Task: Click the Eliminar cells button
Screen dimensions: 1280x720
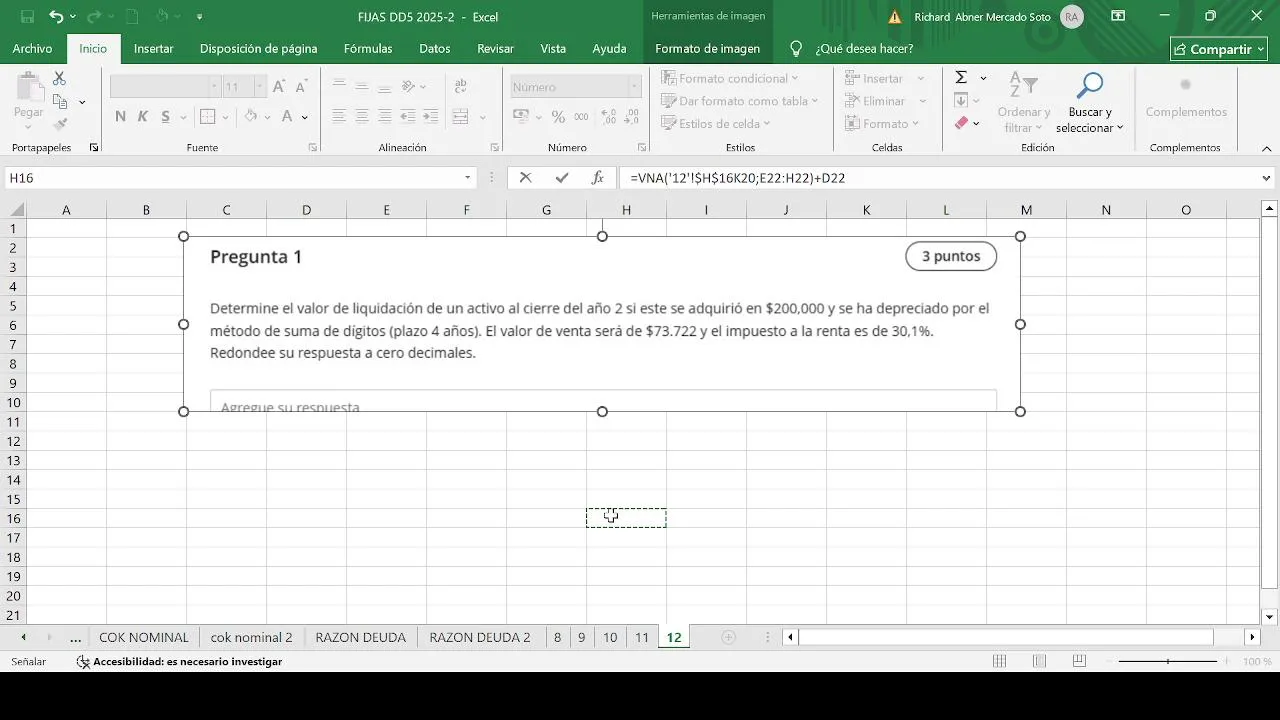Action: click(x=885, y=101)
